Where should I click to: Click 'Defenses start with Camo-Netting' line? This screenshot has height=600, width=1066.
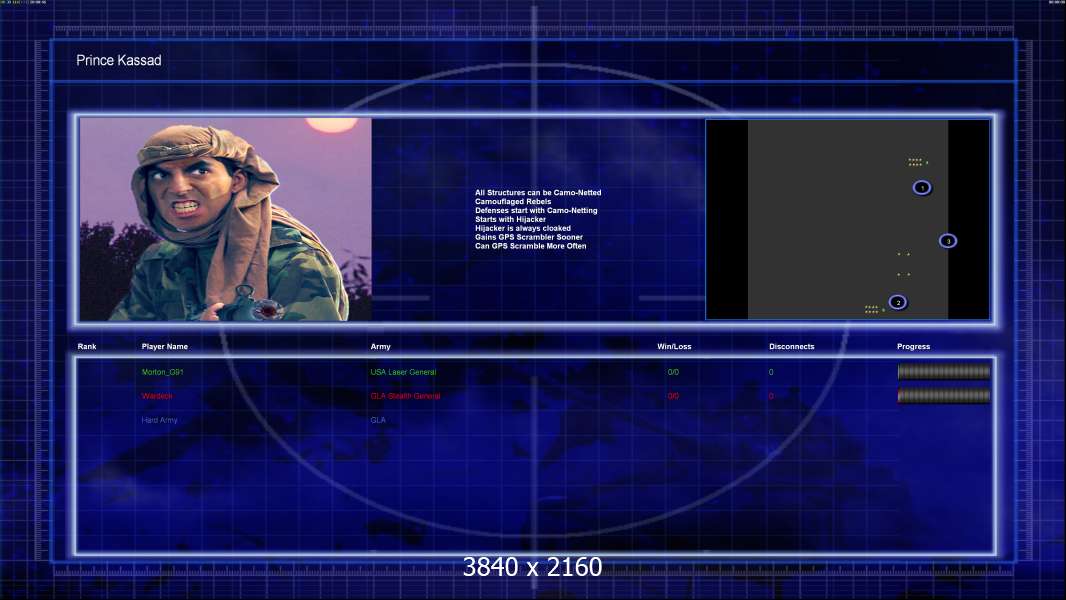(x=536, y=211)
